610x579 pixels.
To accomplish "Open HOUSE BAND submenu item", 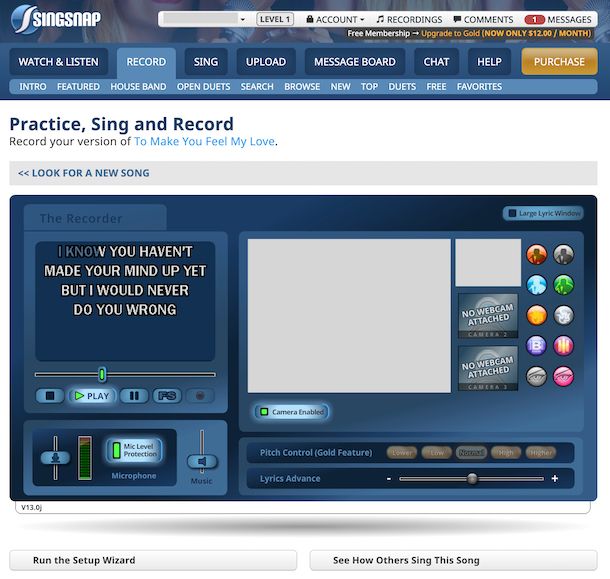I will coord(138,86).
